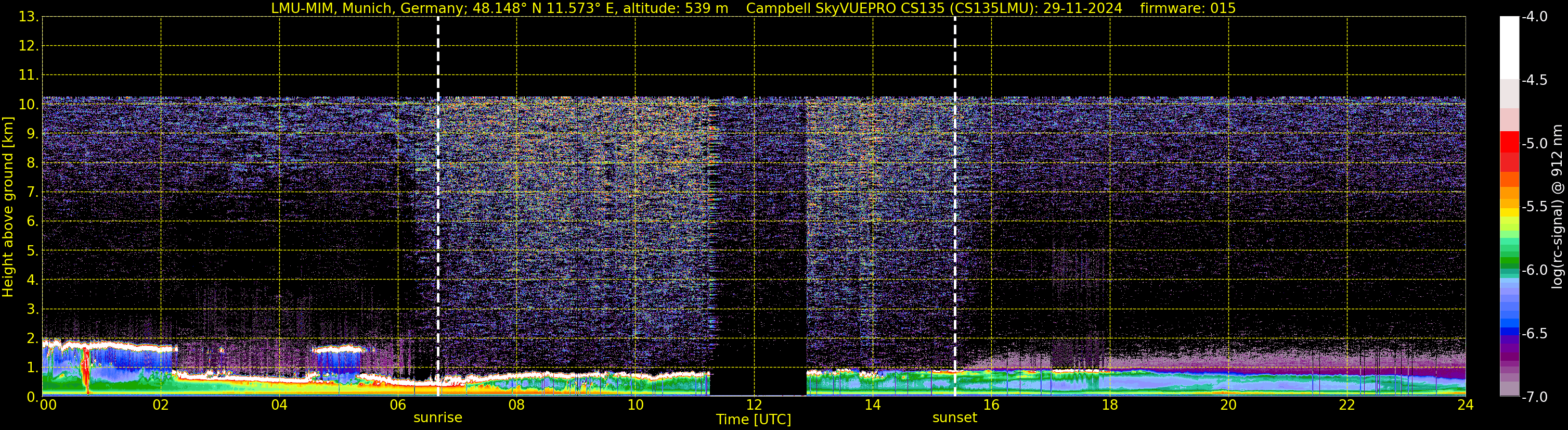The height and width of the screenshot is (430, 1568).
Task: Click the 'Campbell SkyVUEPRO CS135' title text
Action: coord(846,8)
